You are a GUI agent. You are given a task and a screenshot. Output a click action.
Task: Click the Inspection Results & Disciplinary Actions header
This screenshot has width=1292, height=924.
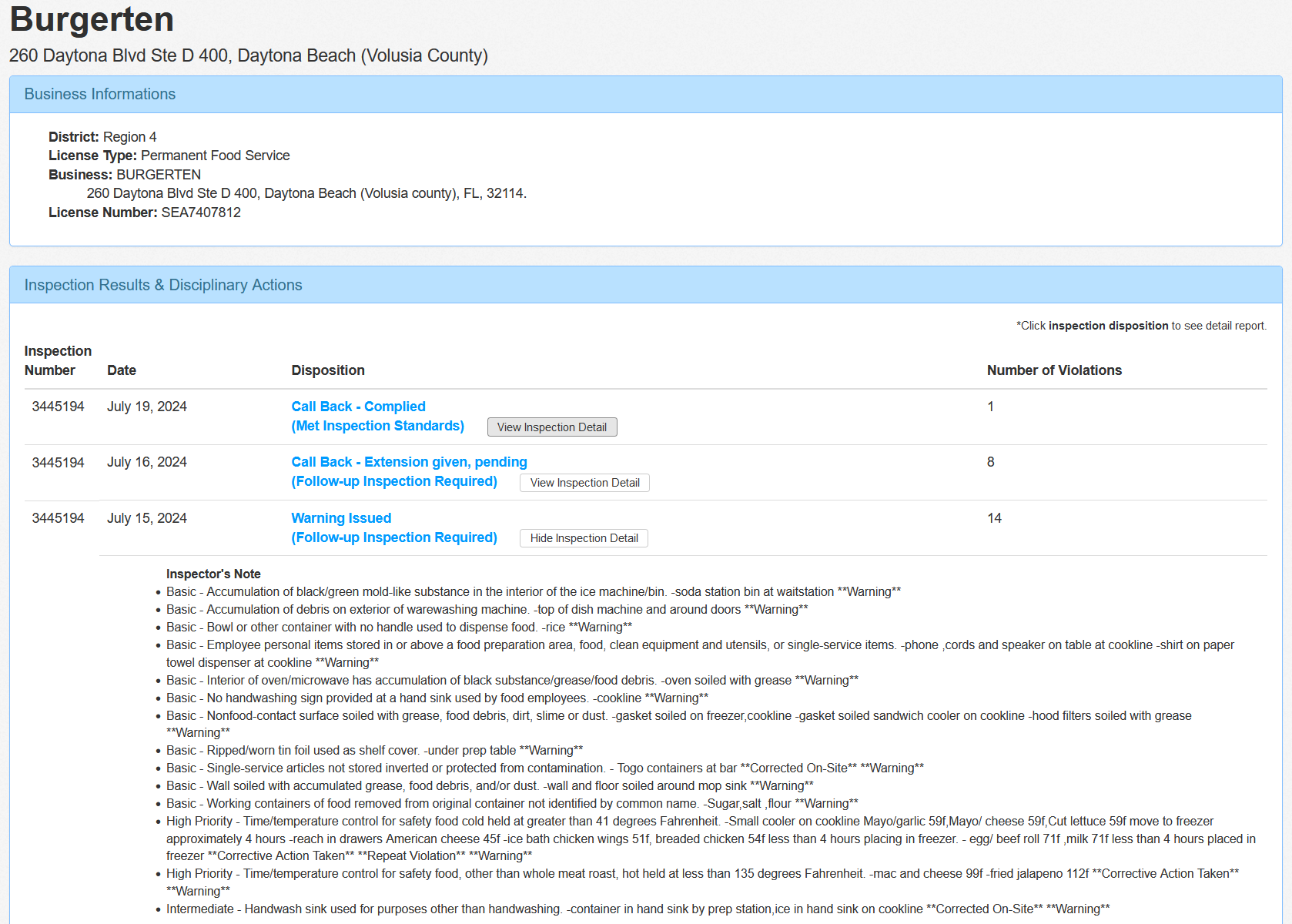[163, 285]
